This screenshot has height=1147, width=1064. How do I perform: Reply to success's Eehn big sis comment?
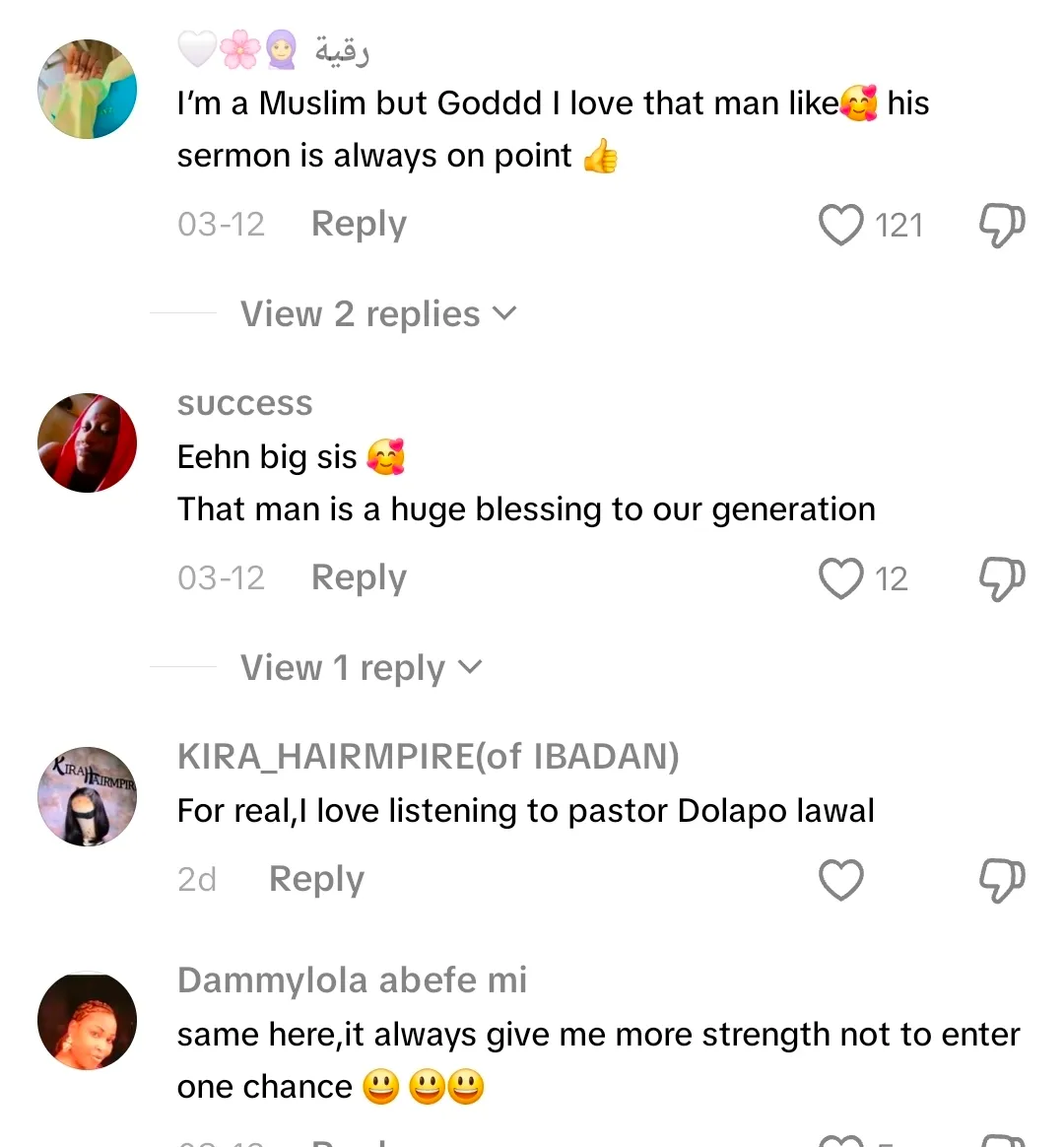click(359, 578)
